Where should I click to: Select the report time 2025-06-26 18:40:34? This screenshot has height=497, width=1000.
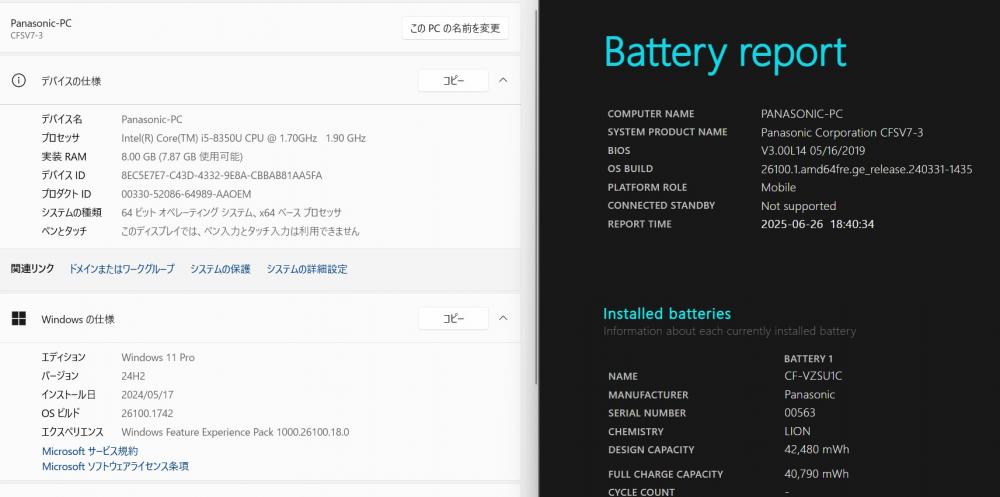(817, 225)
